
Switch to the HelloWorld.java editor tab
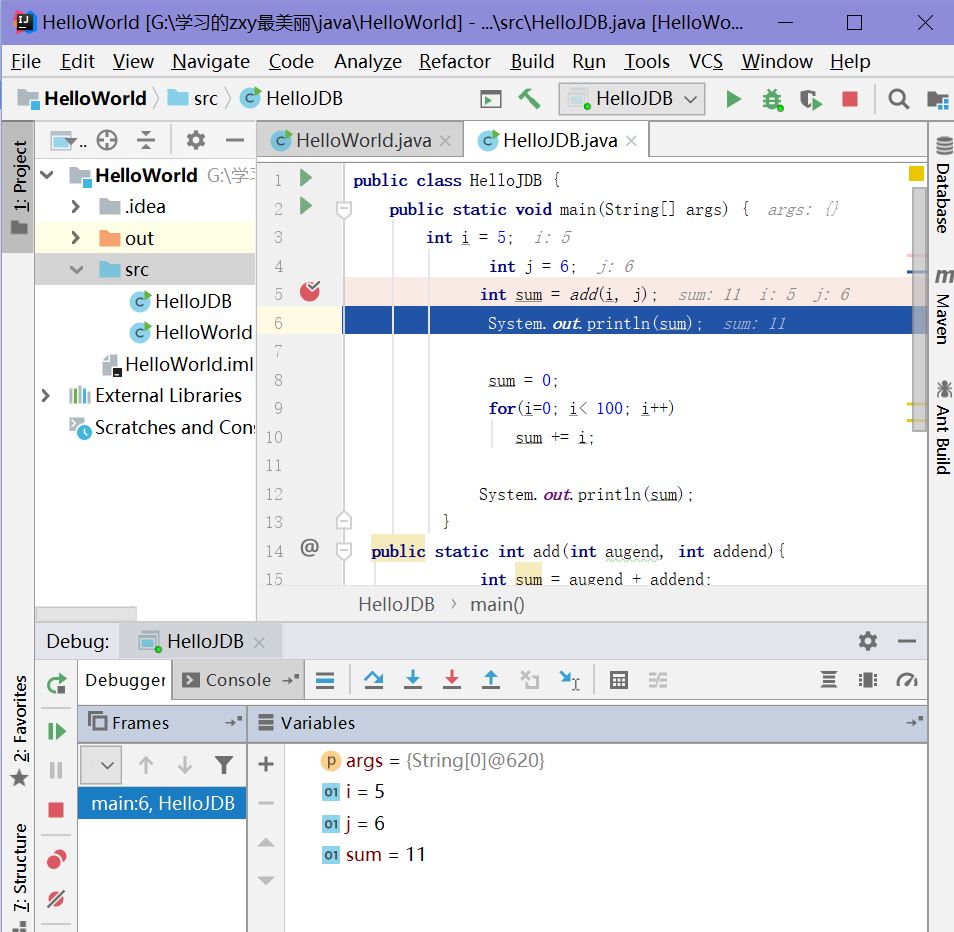(362, 141)
